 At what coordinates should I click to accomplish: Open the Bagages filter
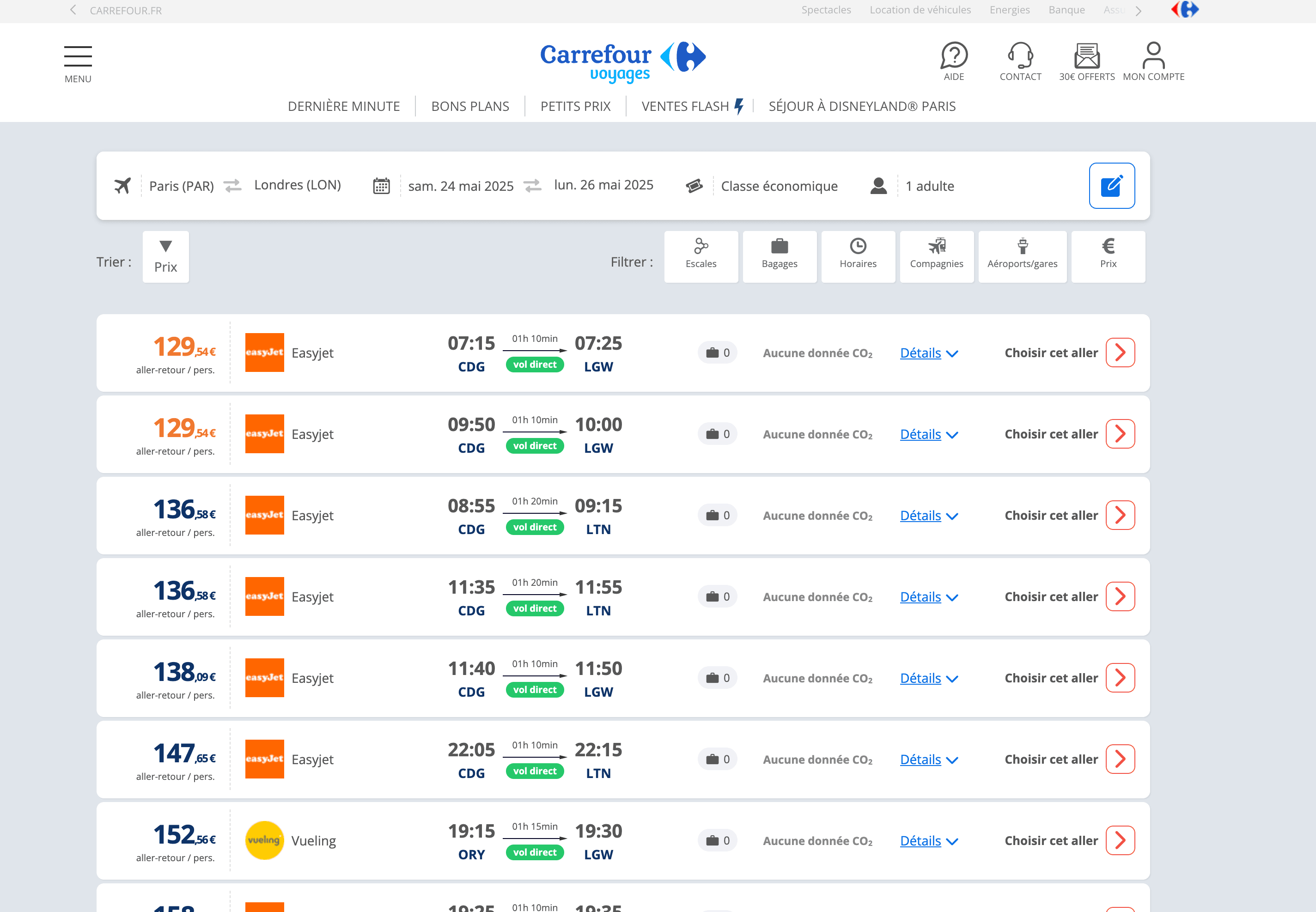780,256
